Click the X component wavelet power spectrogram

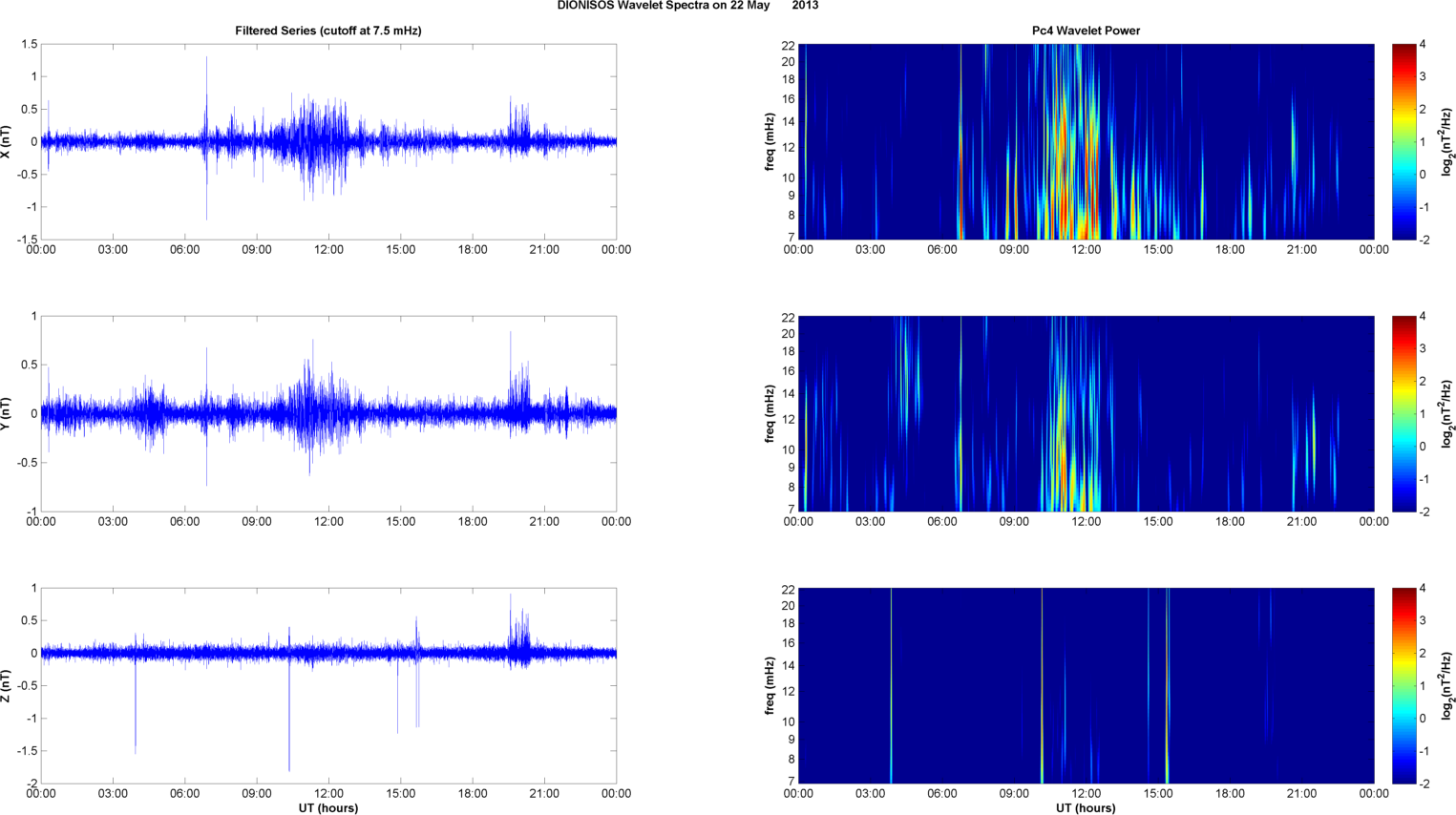(x=1086, y=141)
